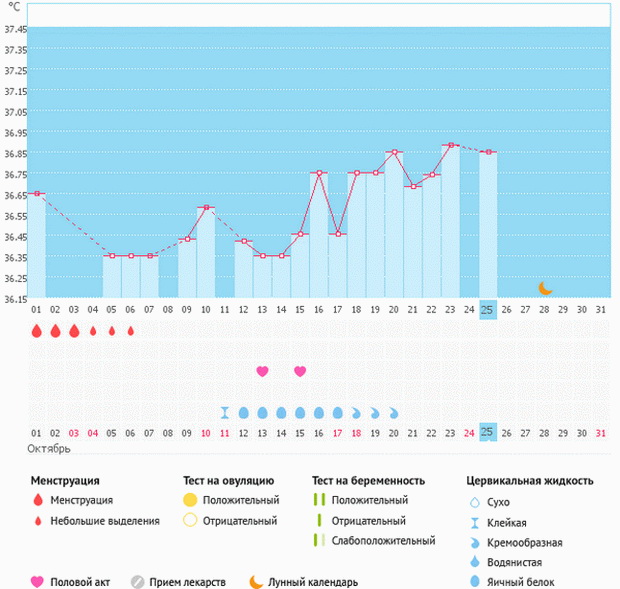The image size is (620, 589).
Task: Click the small red spotting drop under day 06
Action: (x=130, y=330)
